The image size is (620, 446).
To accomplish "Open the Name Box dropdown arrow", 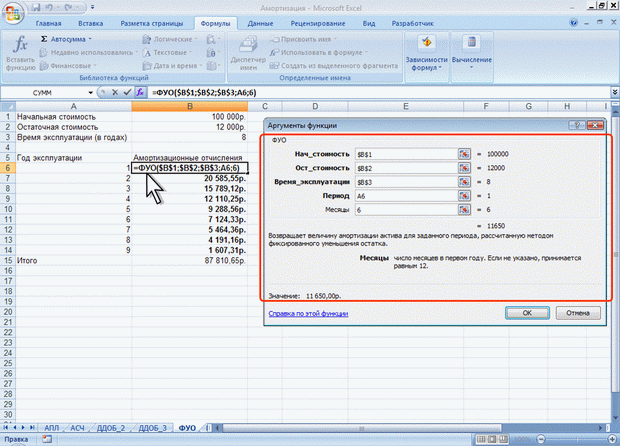I will [91, 93].
